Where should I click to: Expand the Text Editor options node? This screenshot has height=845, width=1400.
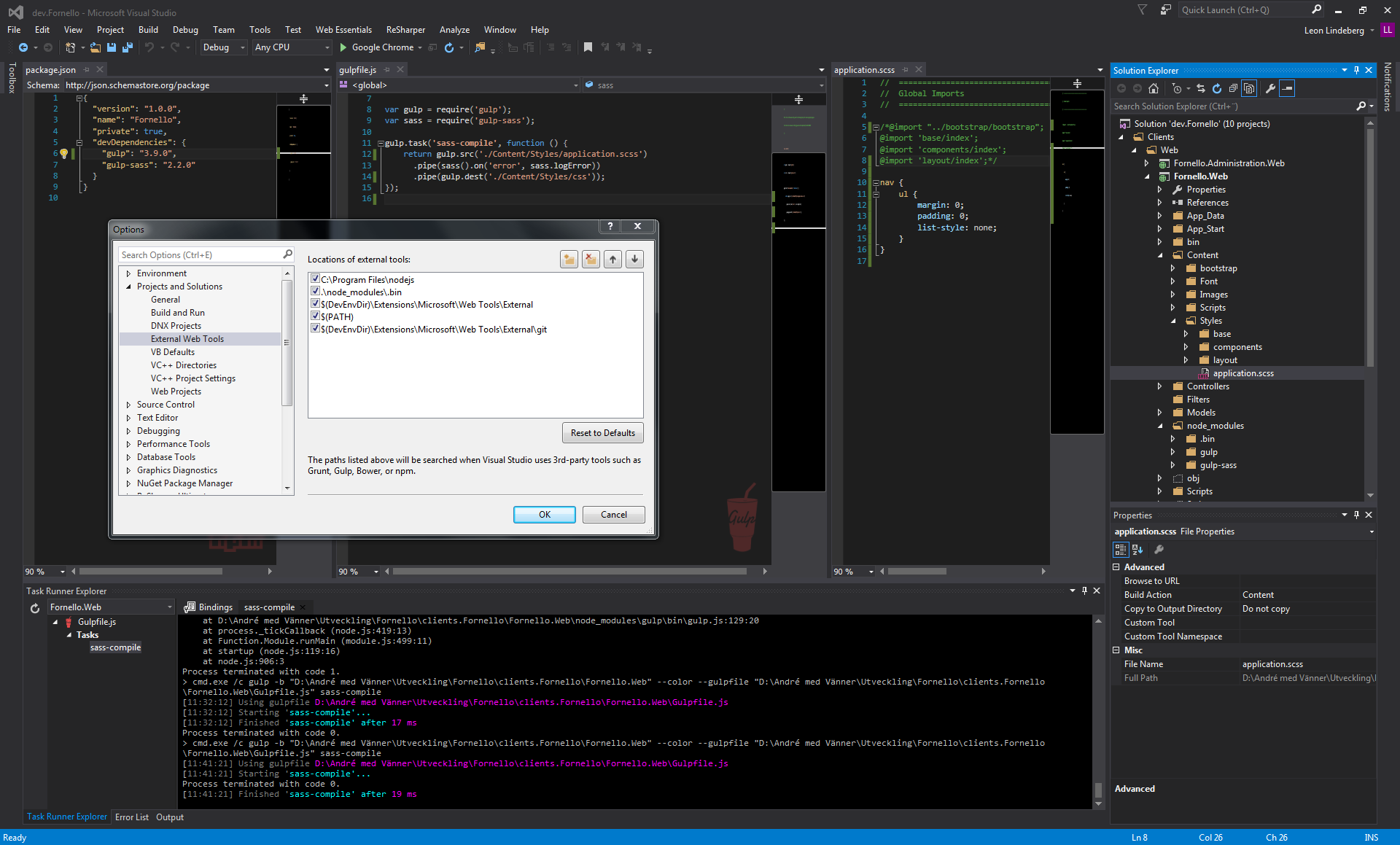tap(129, 418)
